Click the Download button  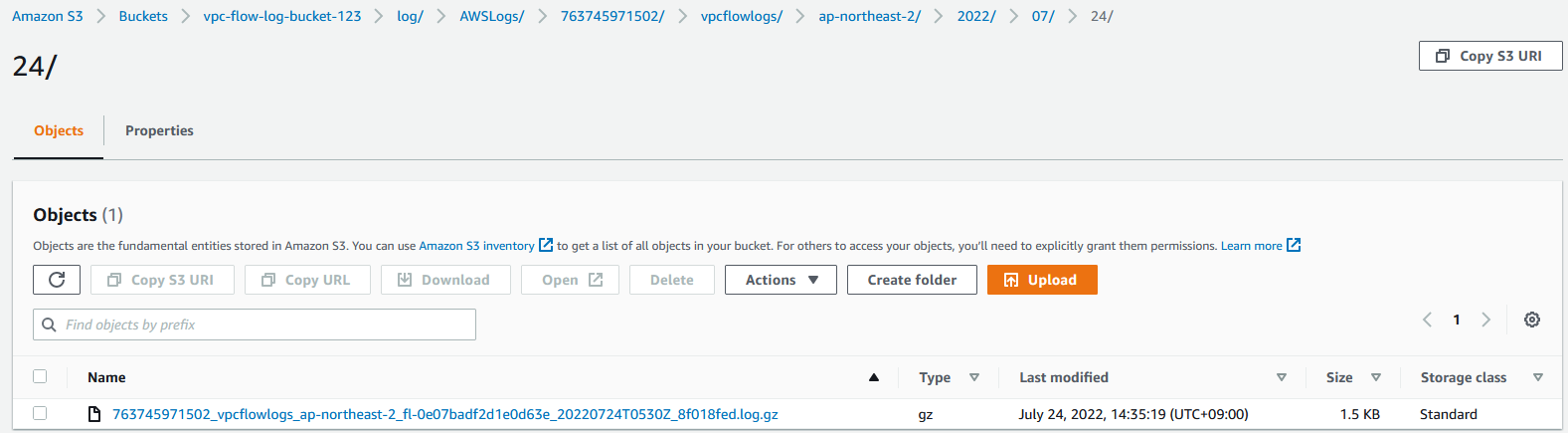445,280
